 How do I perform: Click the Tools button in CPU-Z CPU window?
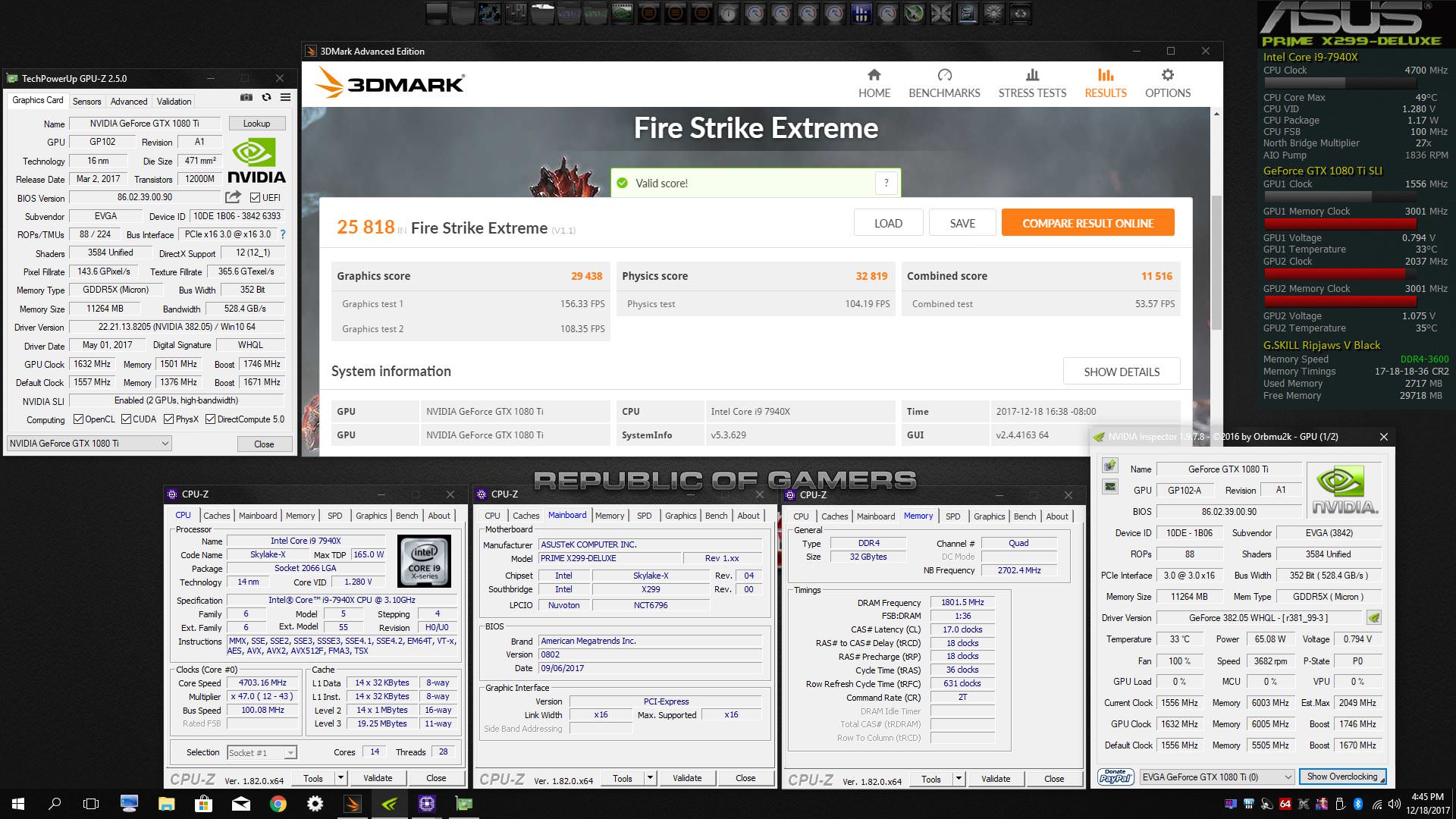point(313,778)
